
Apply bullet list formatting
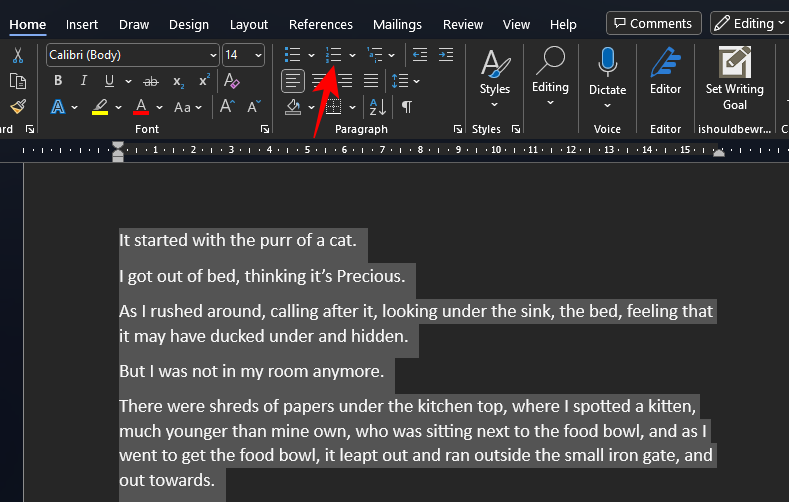[292, 55]
